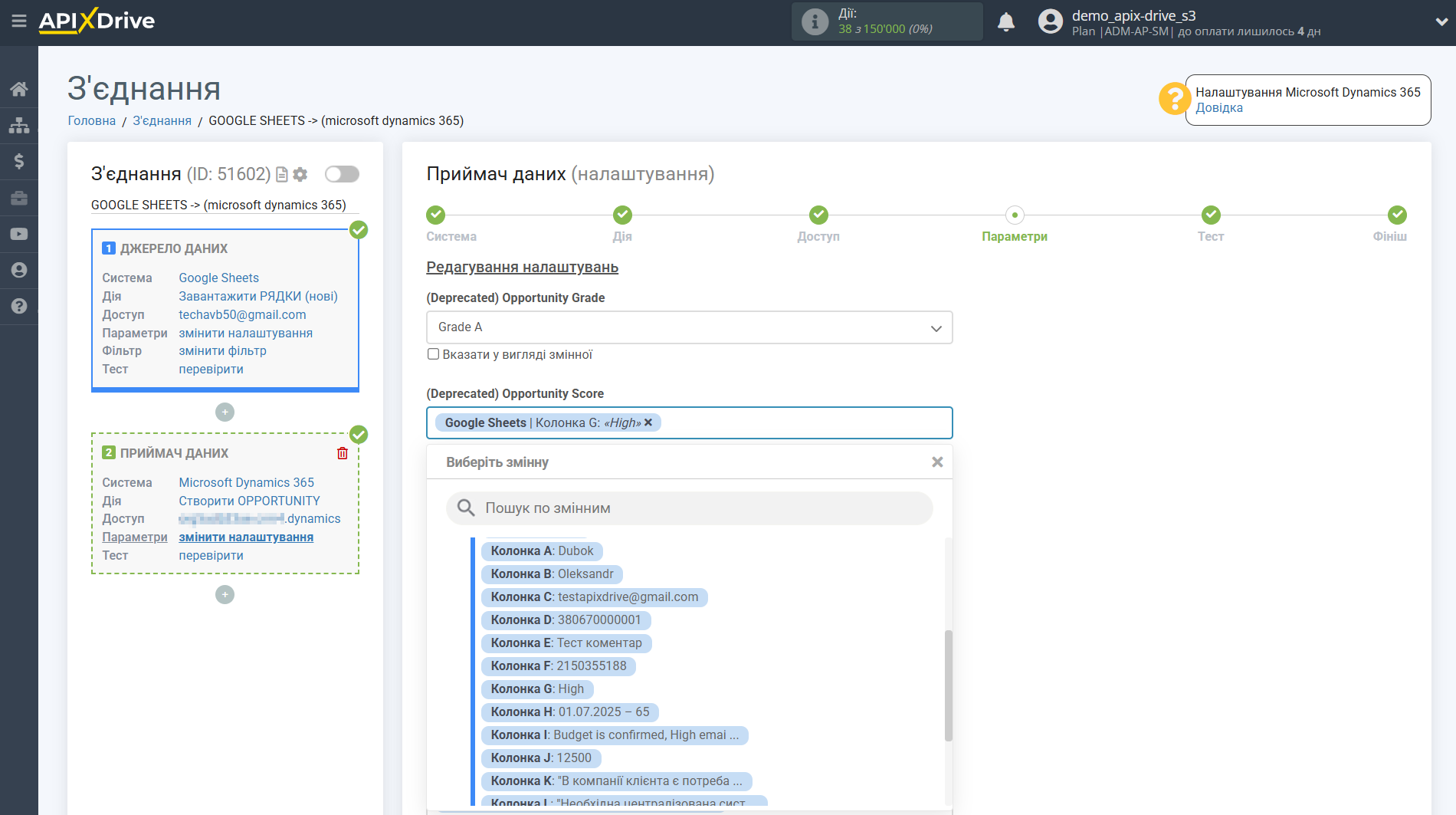Screen dimensions: 1456x815
Task: Open Створити OPPORTUNITY action link
Action: click(x=249, y=501)
